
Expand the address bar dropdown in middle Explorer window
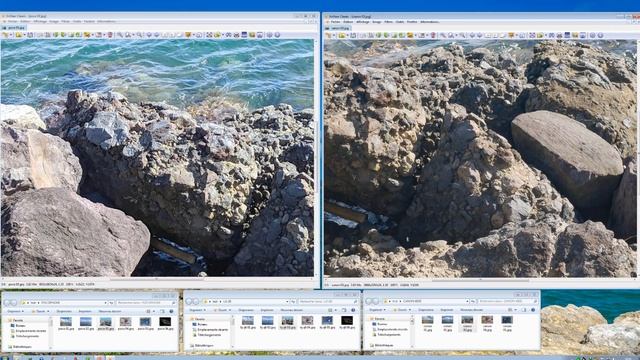tap(287, 301)
